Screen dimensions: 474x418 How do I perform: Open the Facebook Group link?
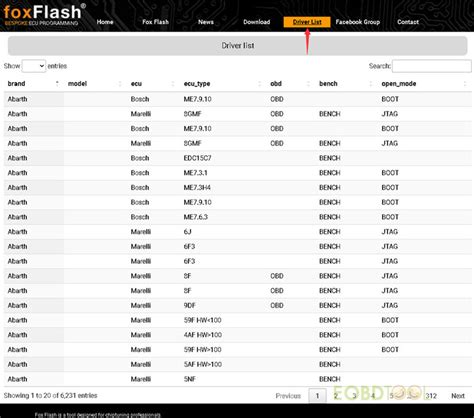(x=358, y=22)
